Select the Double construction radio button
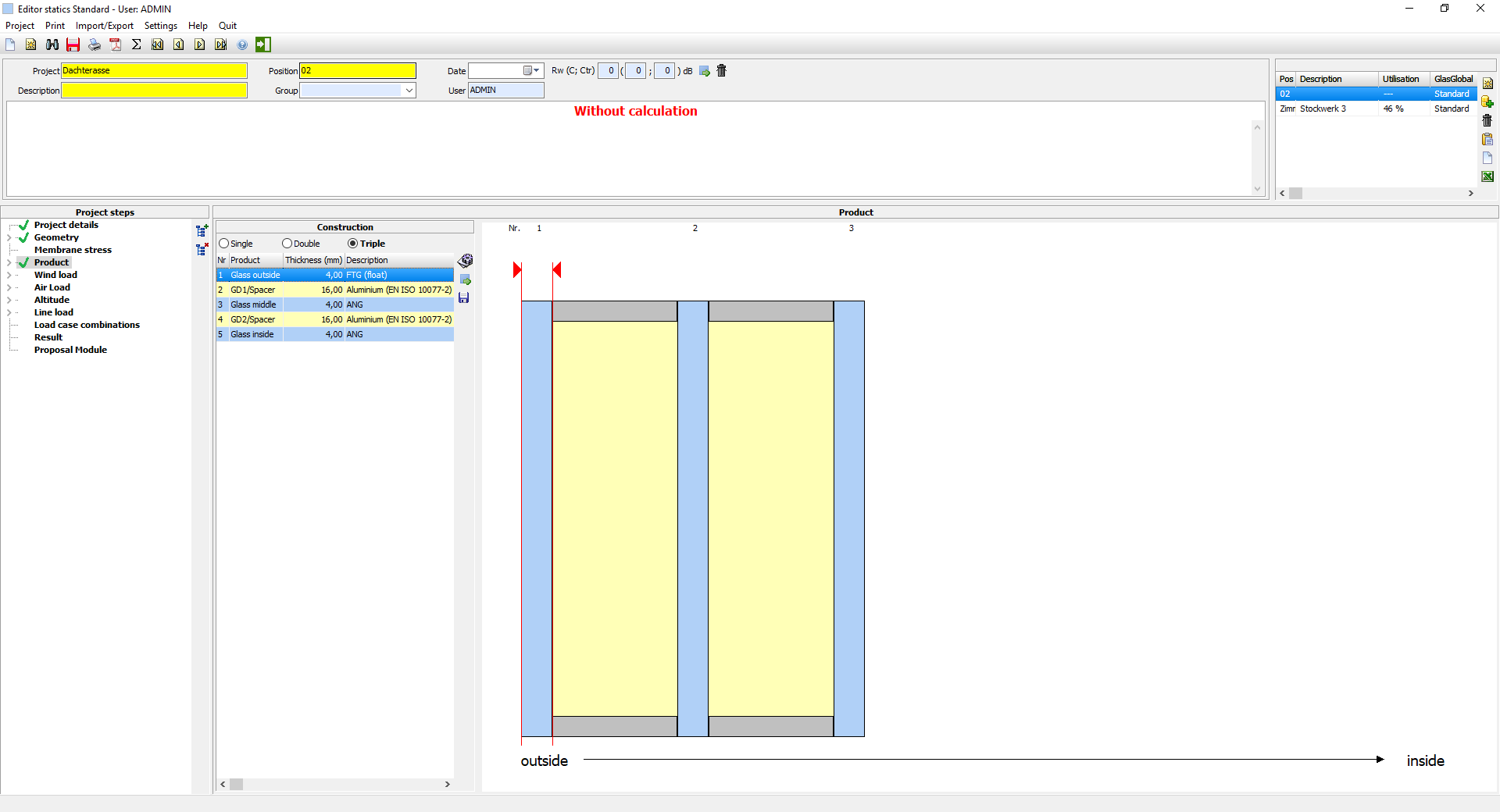Screen dimensions: 1500x812 (287, 244)
